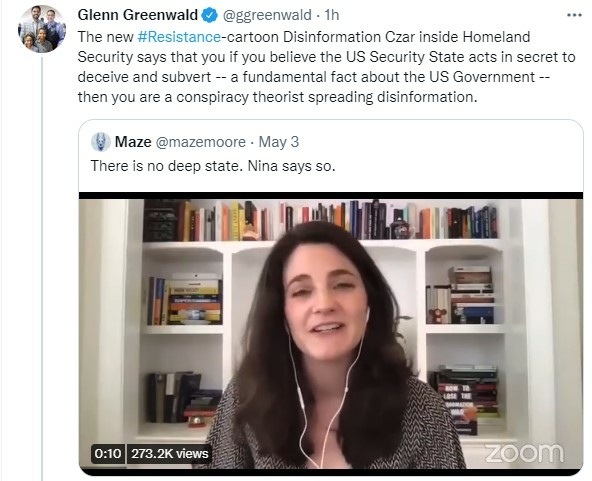Follow the #Resistance hashtag link
Viewport: 592px width, 481px height.
(x=179, y=37)
